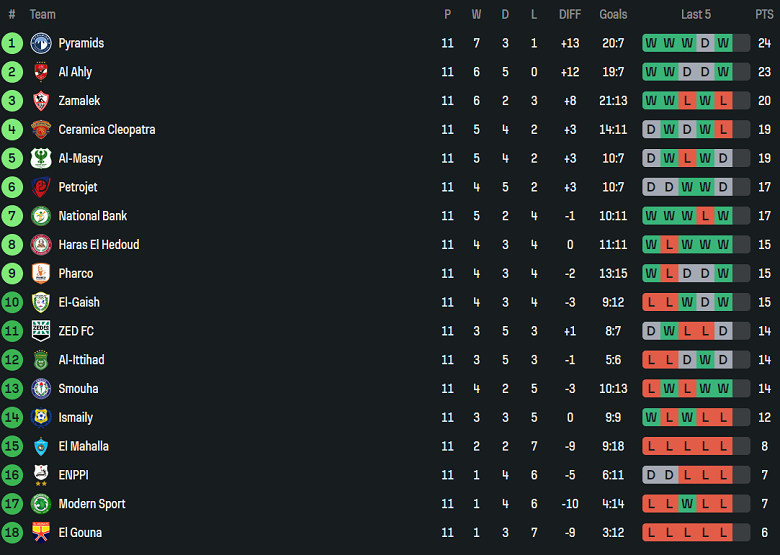Click Pyramids' first Last 5 win badge

point(651,43)
